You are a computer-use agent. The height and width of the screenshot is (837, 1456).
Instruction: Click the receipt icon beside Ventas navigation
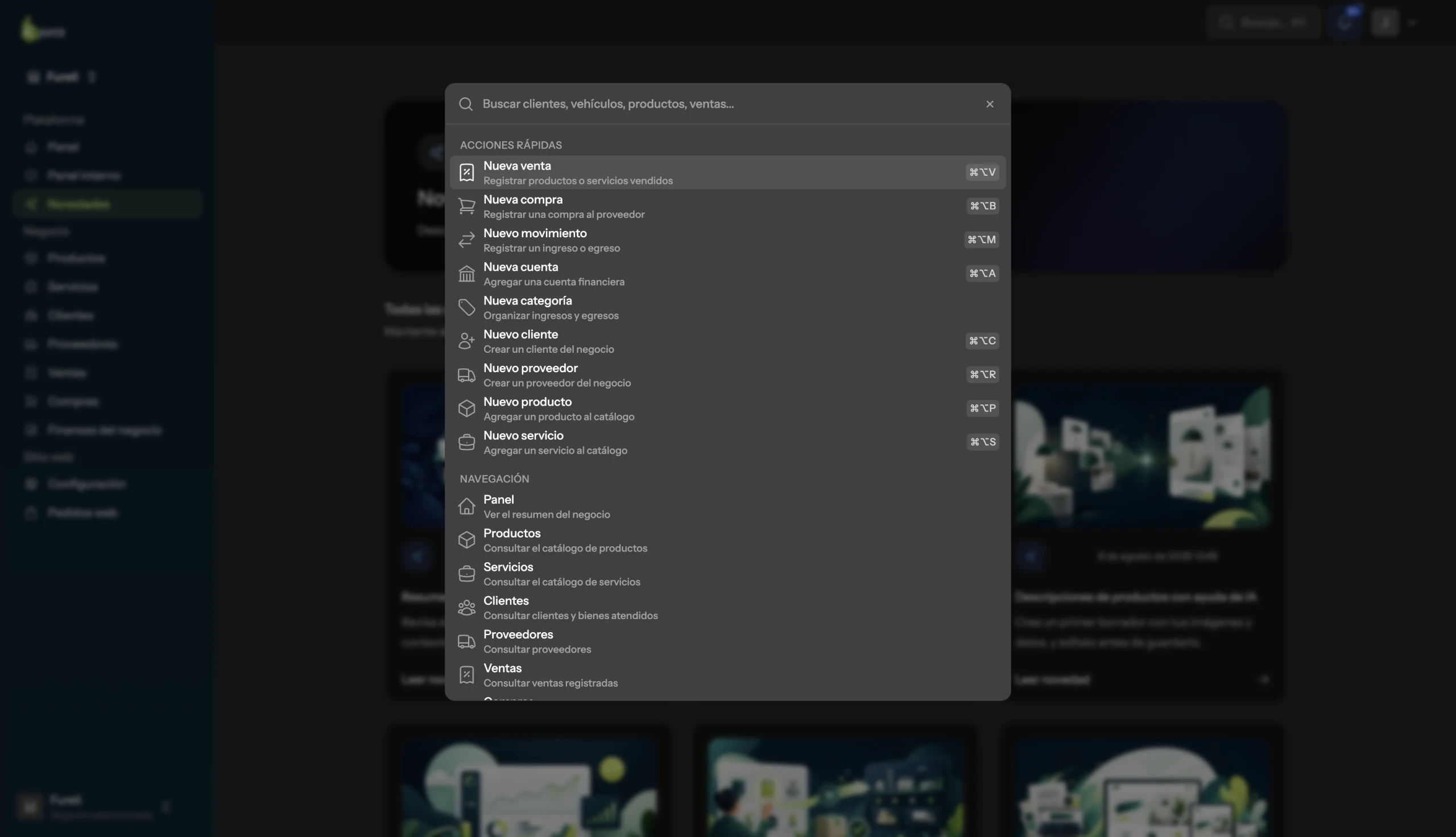click(x=466, y=675)
